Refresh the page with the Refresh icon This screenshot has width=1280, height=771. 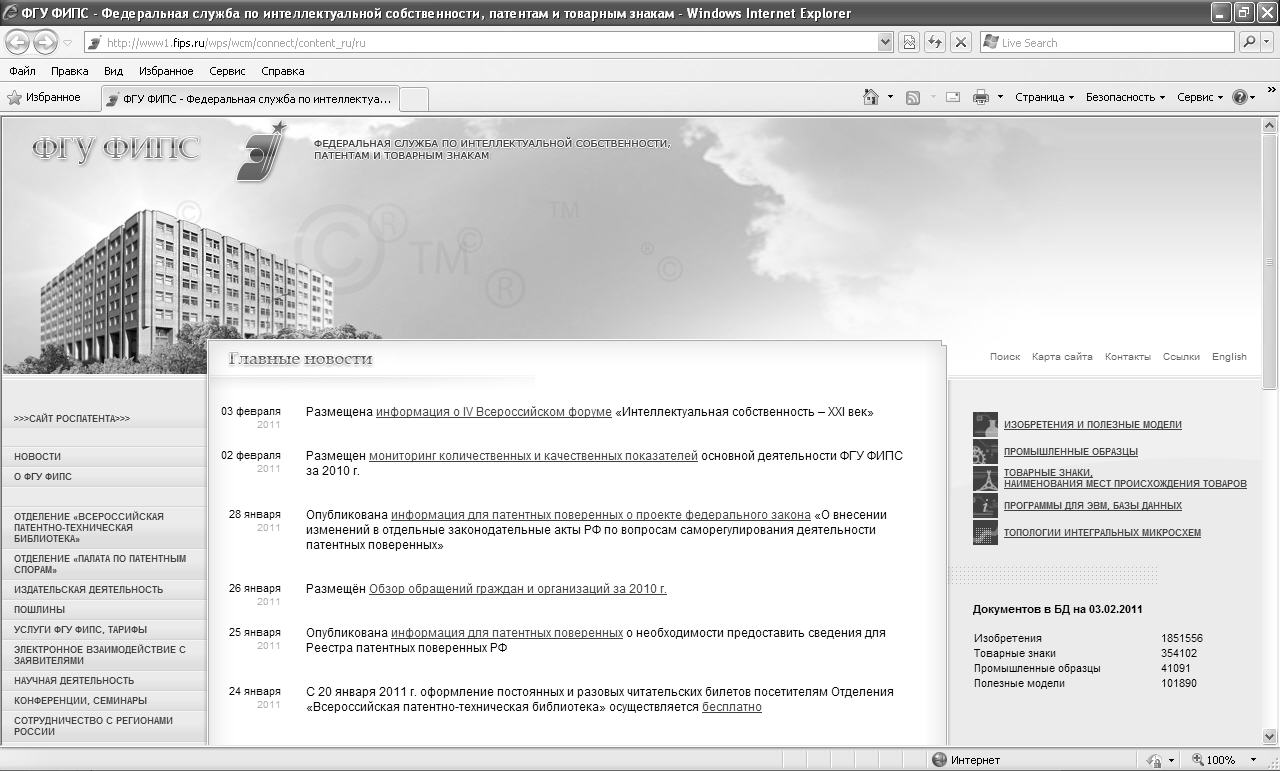[935, 42]
